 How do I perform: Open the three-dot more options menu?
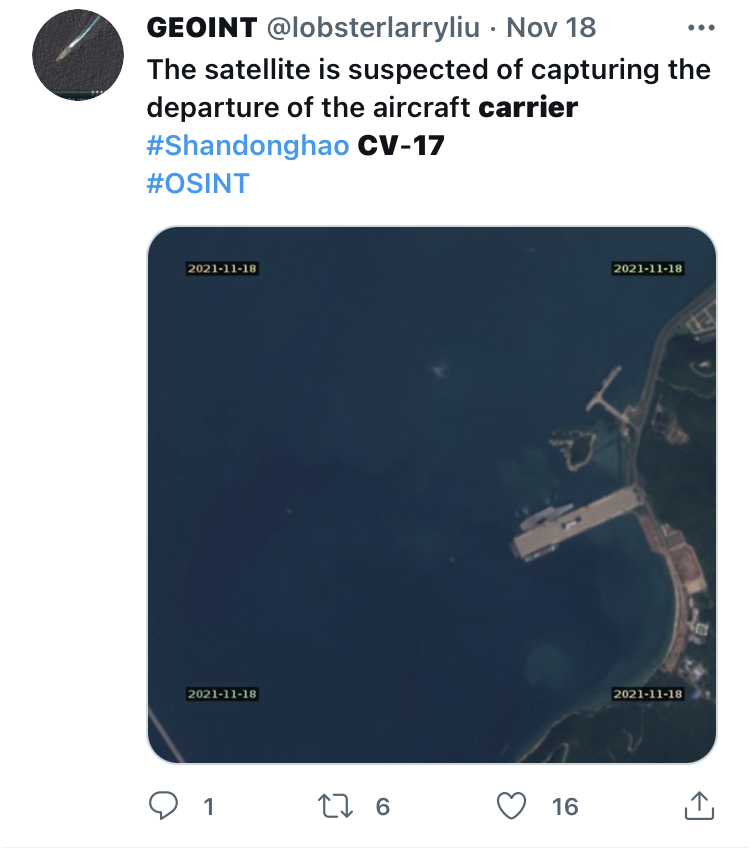pyautogui.click(x=701, y=28)
